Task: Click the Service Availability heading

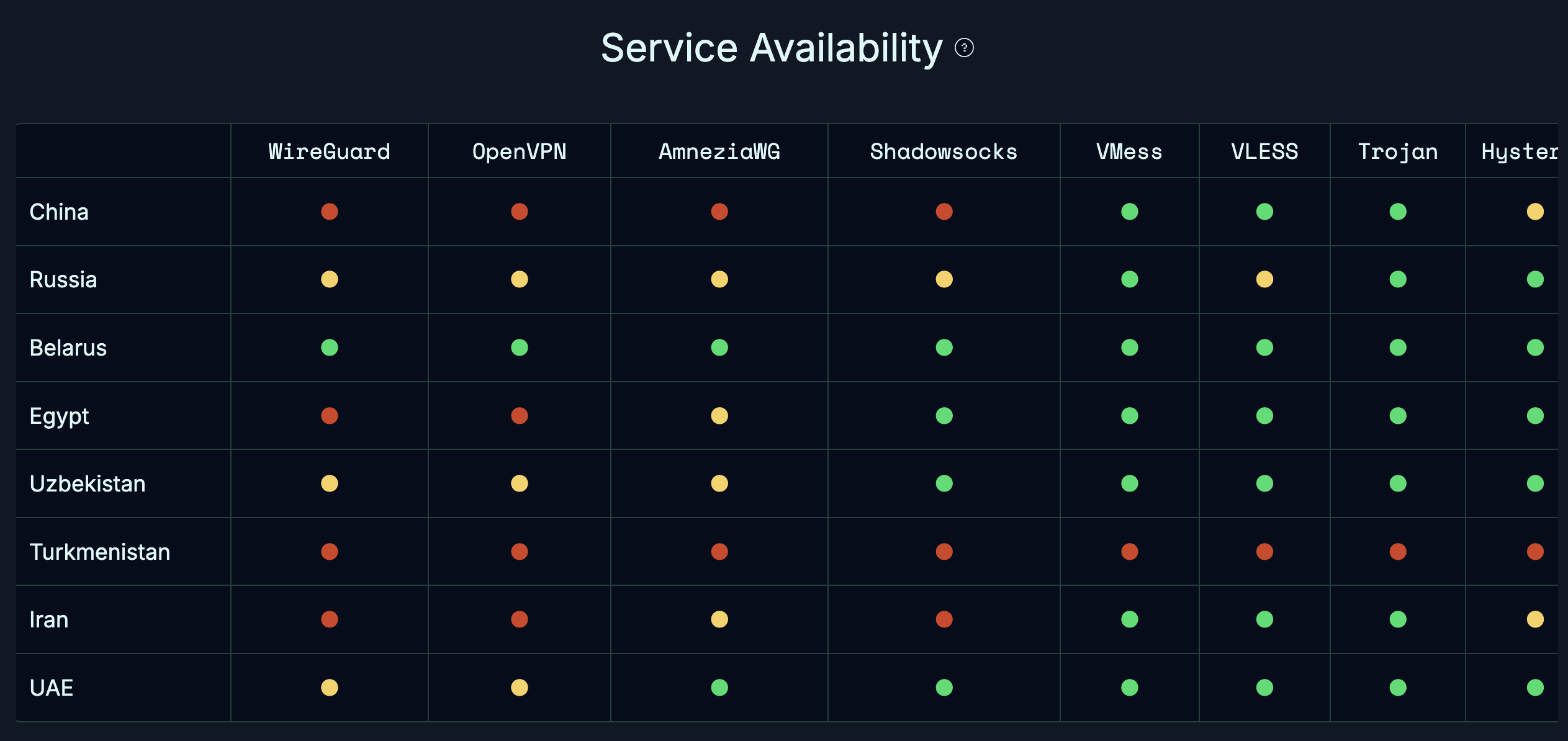Action: [772, 48]
